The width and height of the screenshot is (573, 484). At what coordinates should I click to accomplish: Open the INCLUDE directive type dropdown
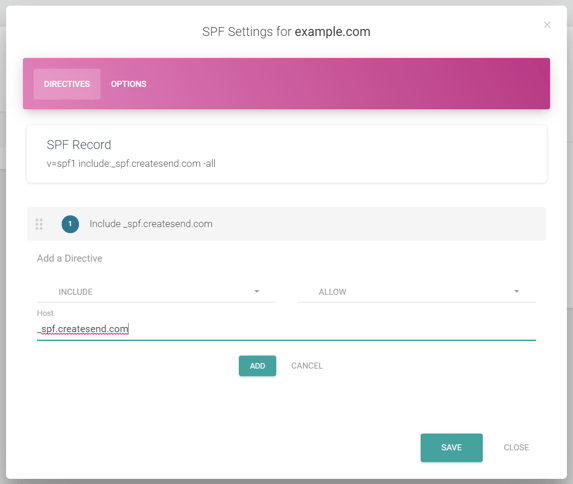(x=156, y=292)
